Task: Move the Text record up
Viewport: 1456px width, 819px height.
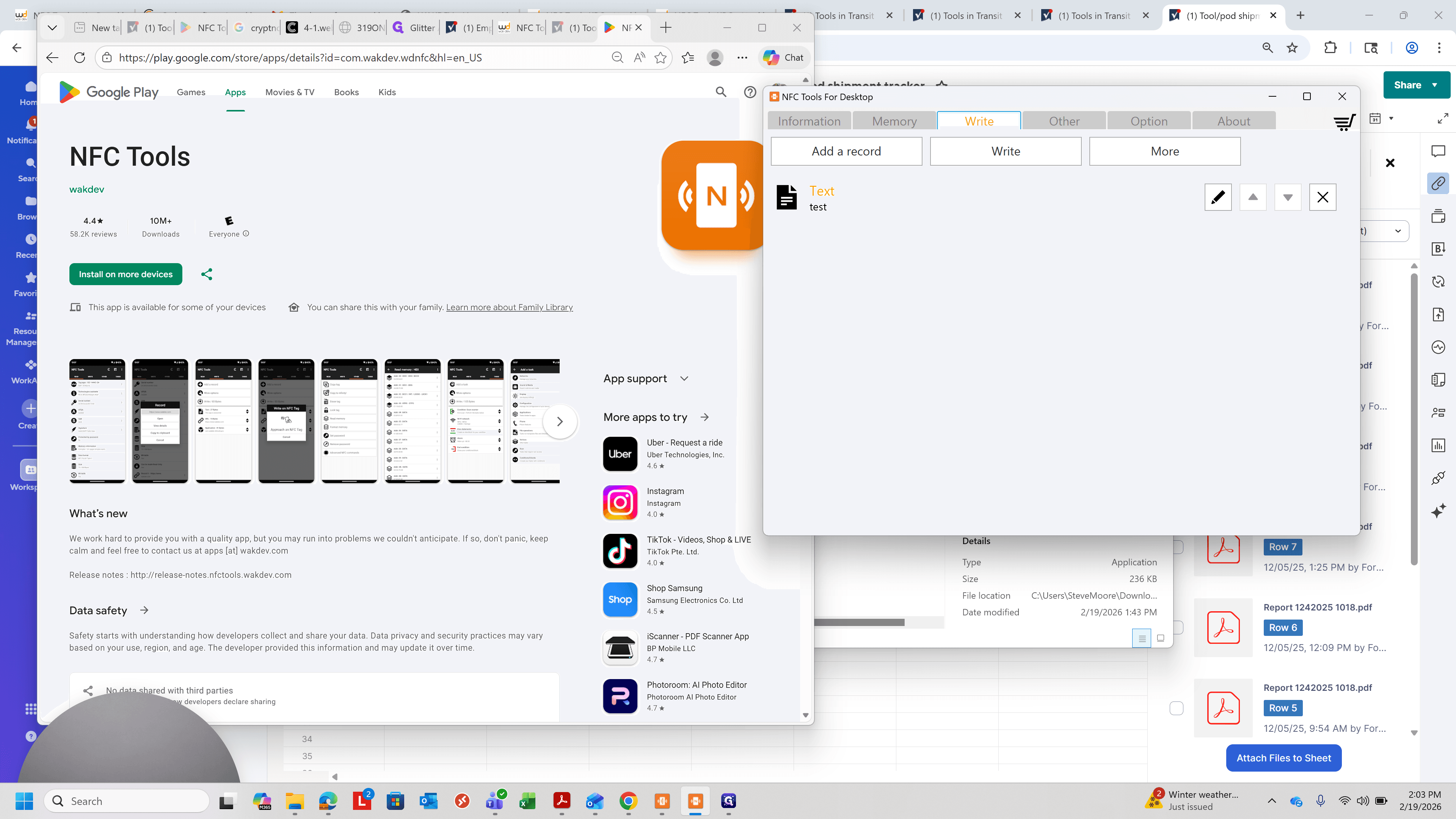Action: [1253, 197]
